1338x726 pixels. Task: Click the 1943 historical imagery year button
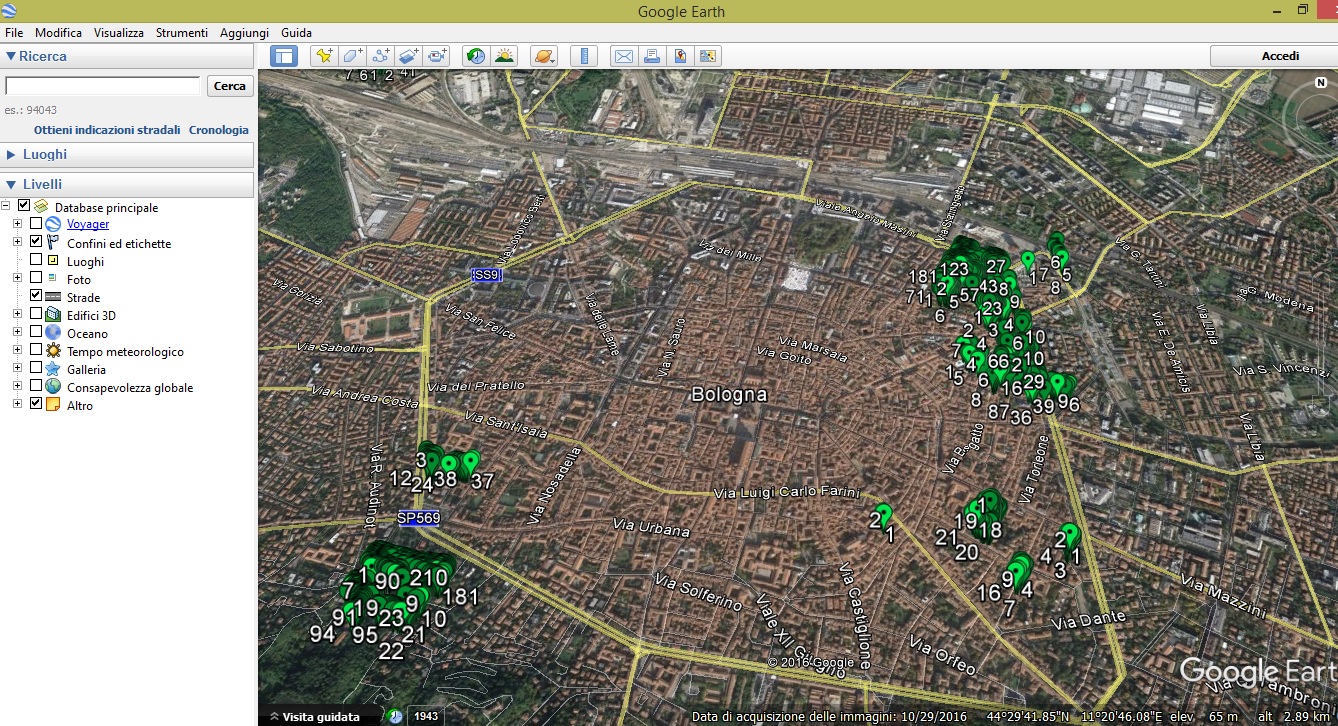(427, 716)
